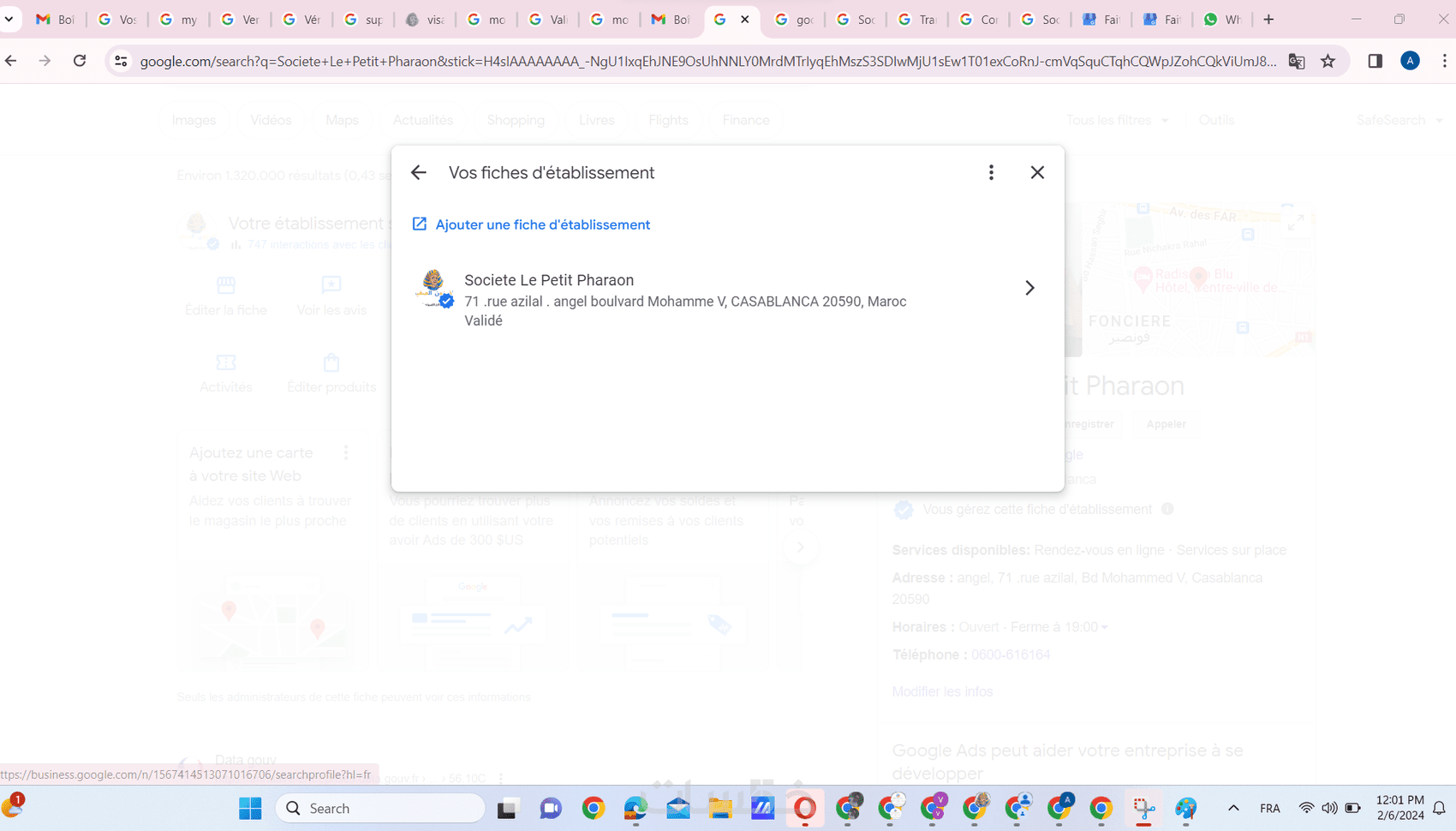Switch to the "sup" tab

pos(363,19)
